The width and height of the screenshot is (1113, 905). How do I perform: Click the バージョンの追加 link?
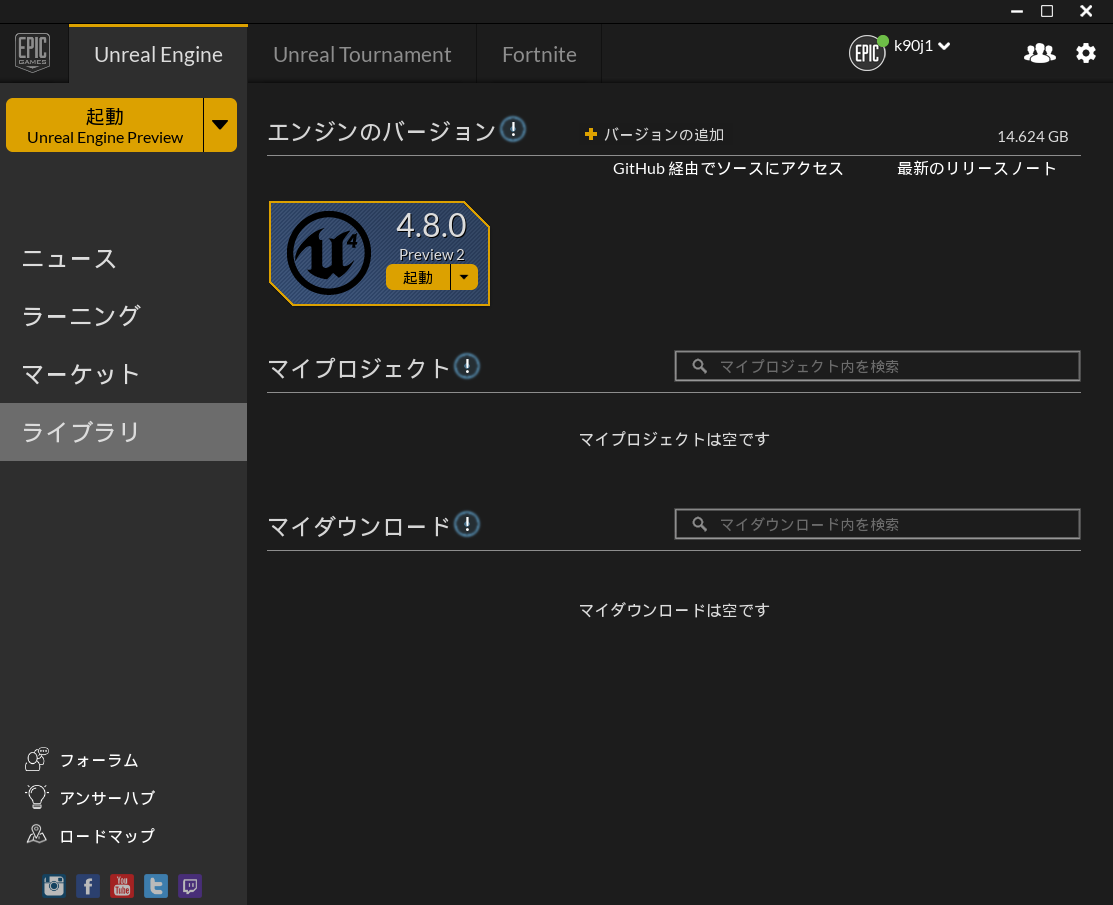point(664,134)
